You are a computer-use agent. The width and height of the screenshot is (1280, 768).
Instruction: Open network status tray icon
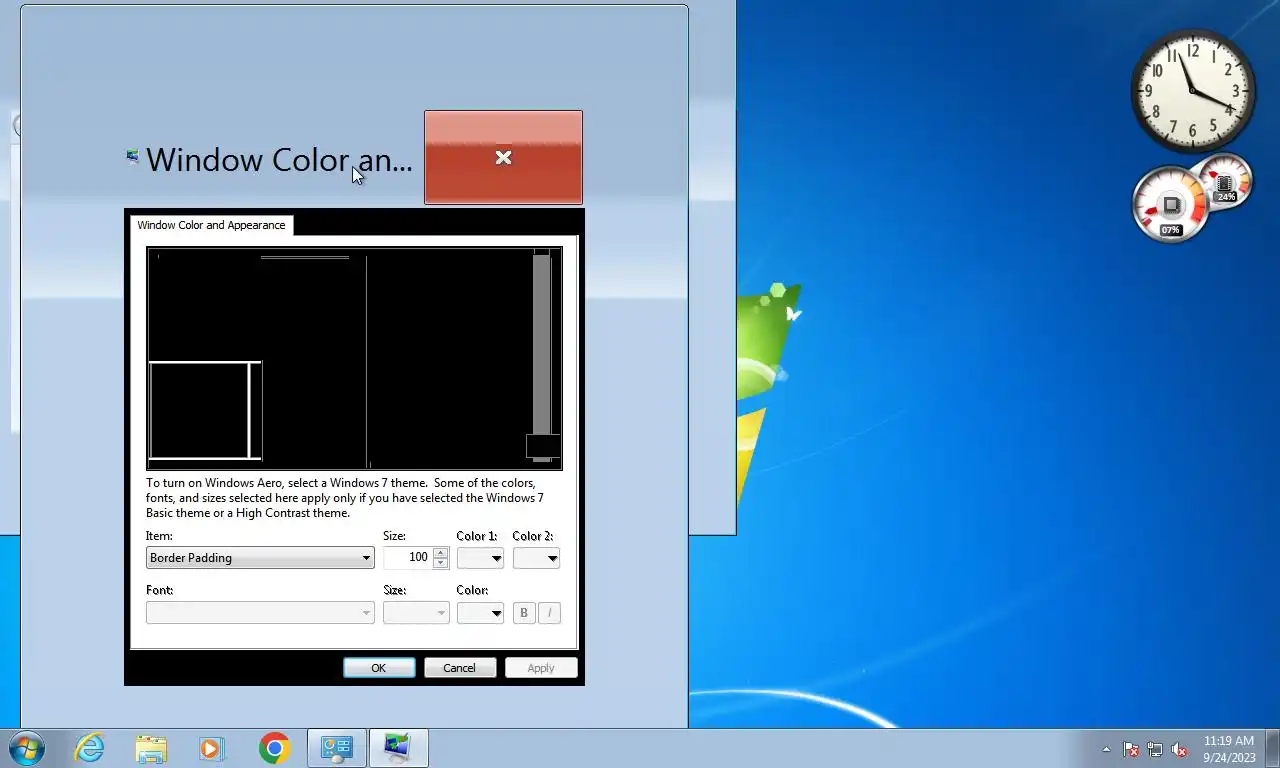coord(1155,749)
